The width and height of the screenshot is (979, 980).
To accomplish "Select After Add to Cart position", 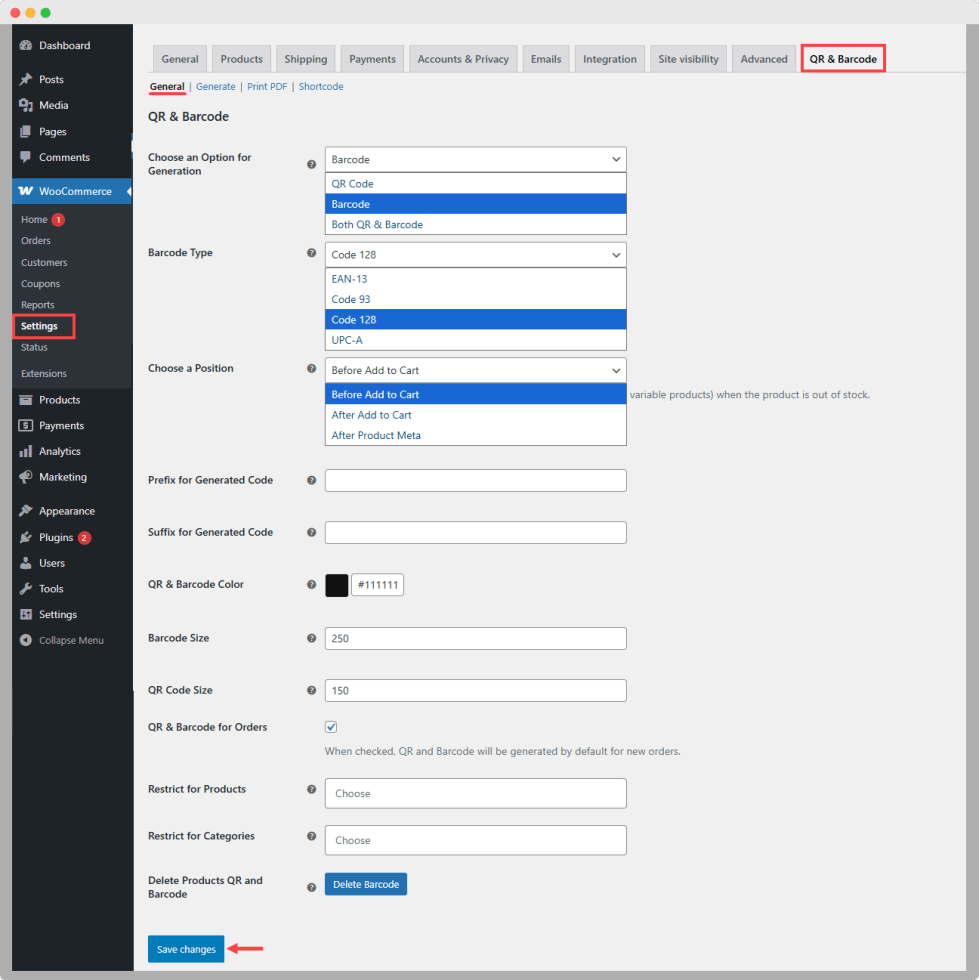I will click(476, 415).
